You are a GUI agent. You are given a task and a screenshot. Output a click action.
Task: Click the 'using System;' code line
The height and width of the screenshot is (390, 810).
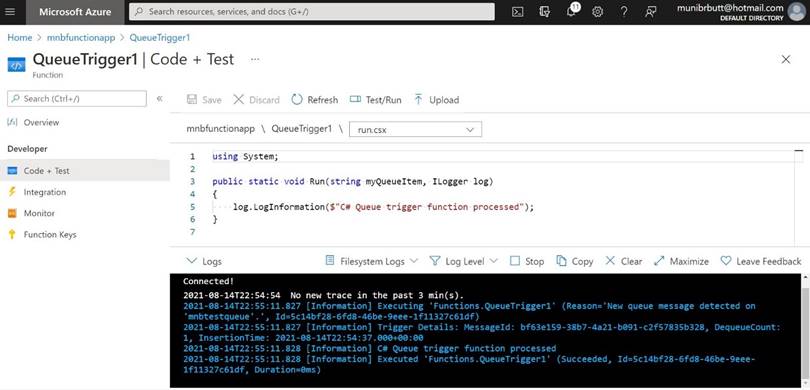pyautogui.click(x=245, y=157)
